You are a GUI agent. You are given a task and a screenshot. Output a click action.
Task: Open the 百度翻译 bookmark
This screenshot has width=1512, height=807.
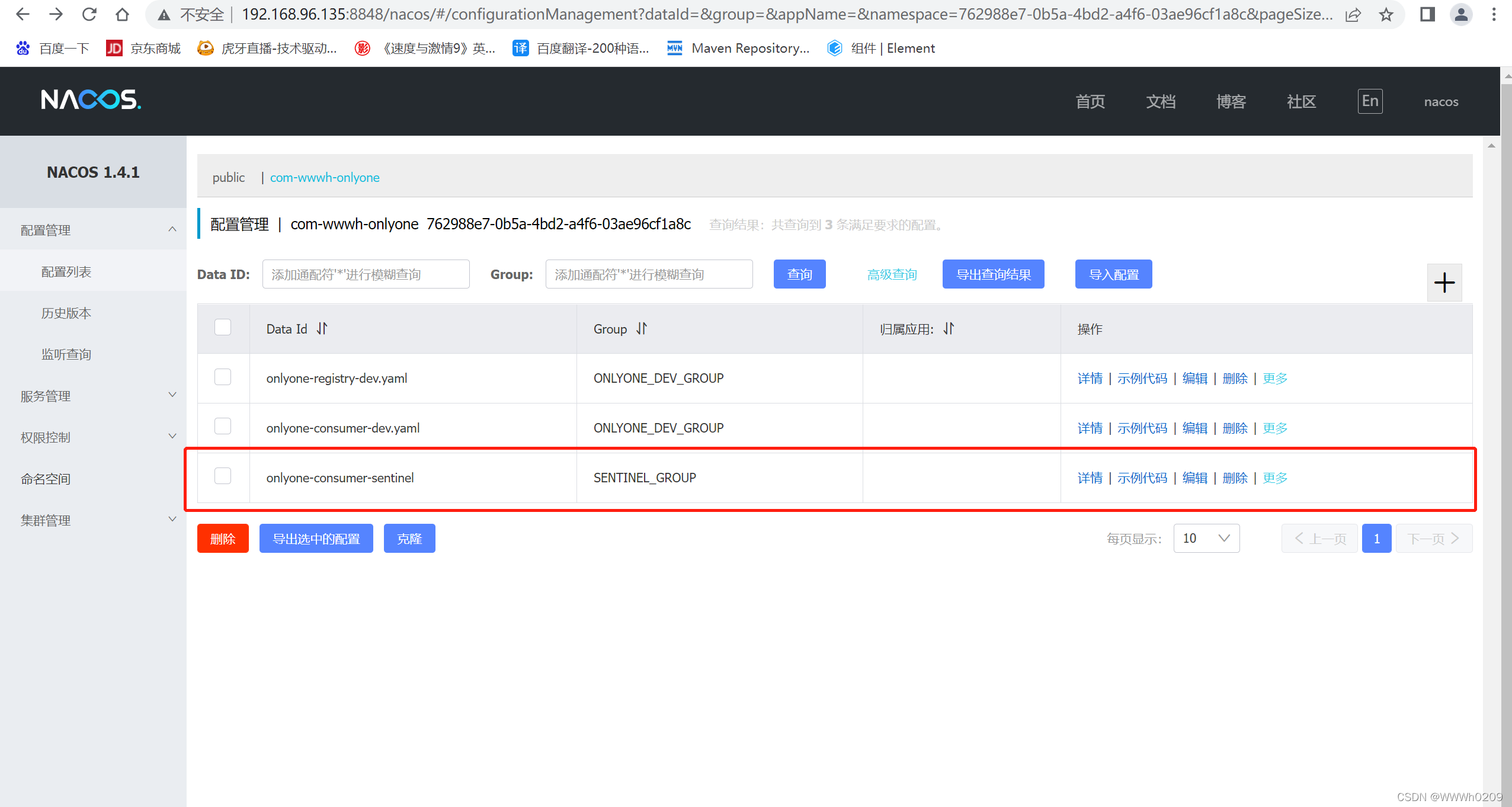pyautogui.click(x=581, y=48)
